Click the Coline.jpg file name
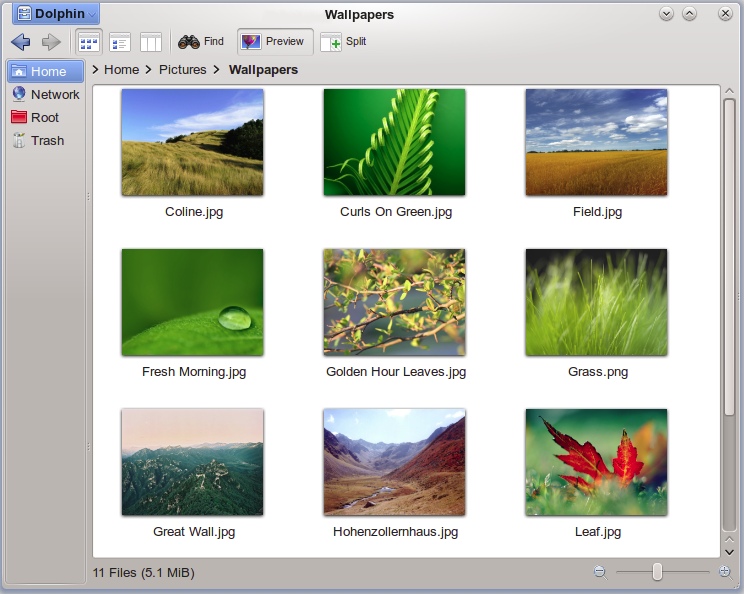The width and height of the screenshot is (744, 594). click(194, 212)
